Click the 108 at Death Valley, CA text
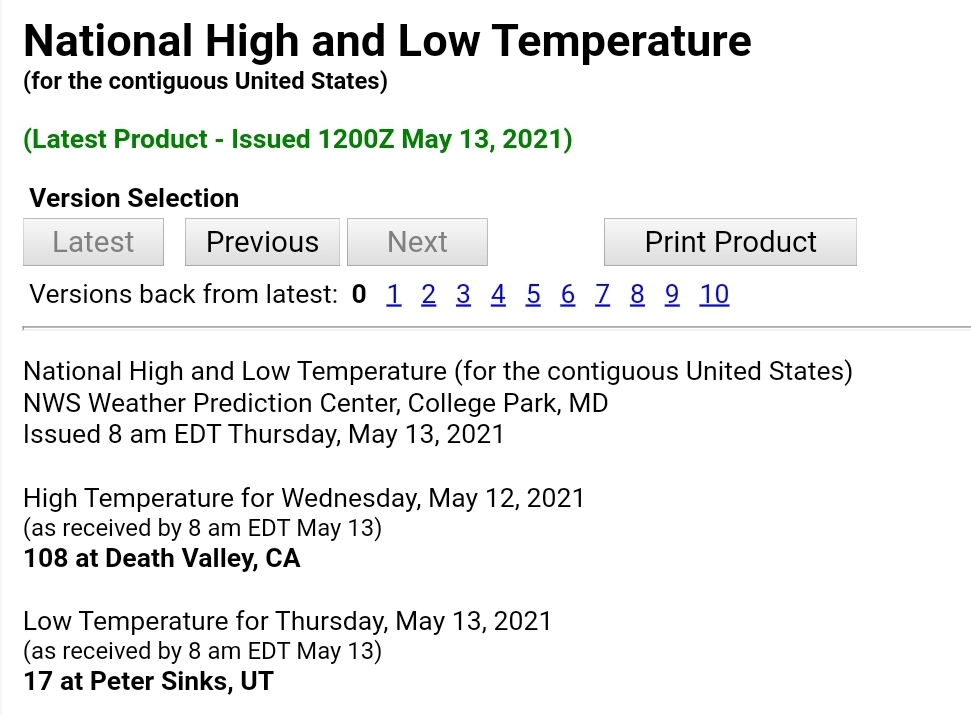The height and width of the screenshot is (715, 971). 162,558
